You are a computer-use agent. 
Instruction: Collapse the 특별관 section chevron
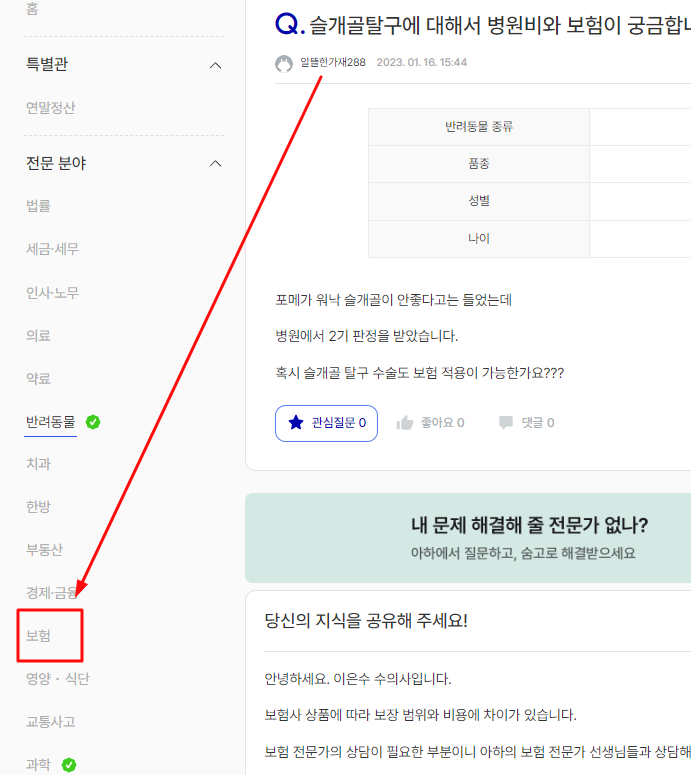pos(215,65)
